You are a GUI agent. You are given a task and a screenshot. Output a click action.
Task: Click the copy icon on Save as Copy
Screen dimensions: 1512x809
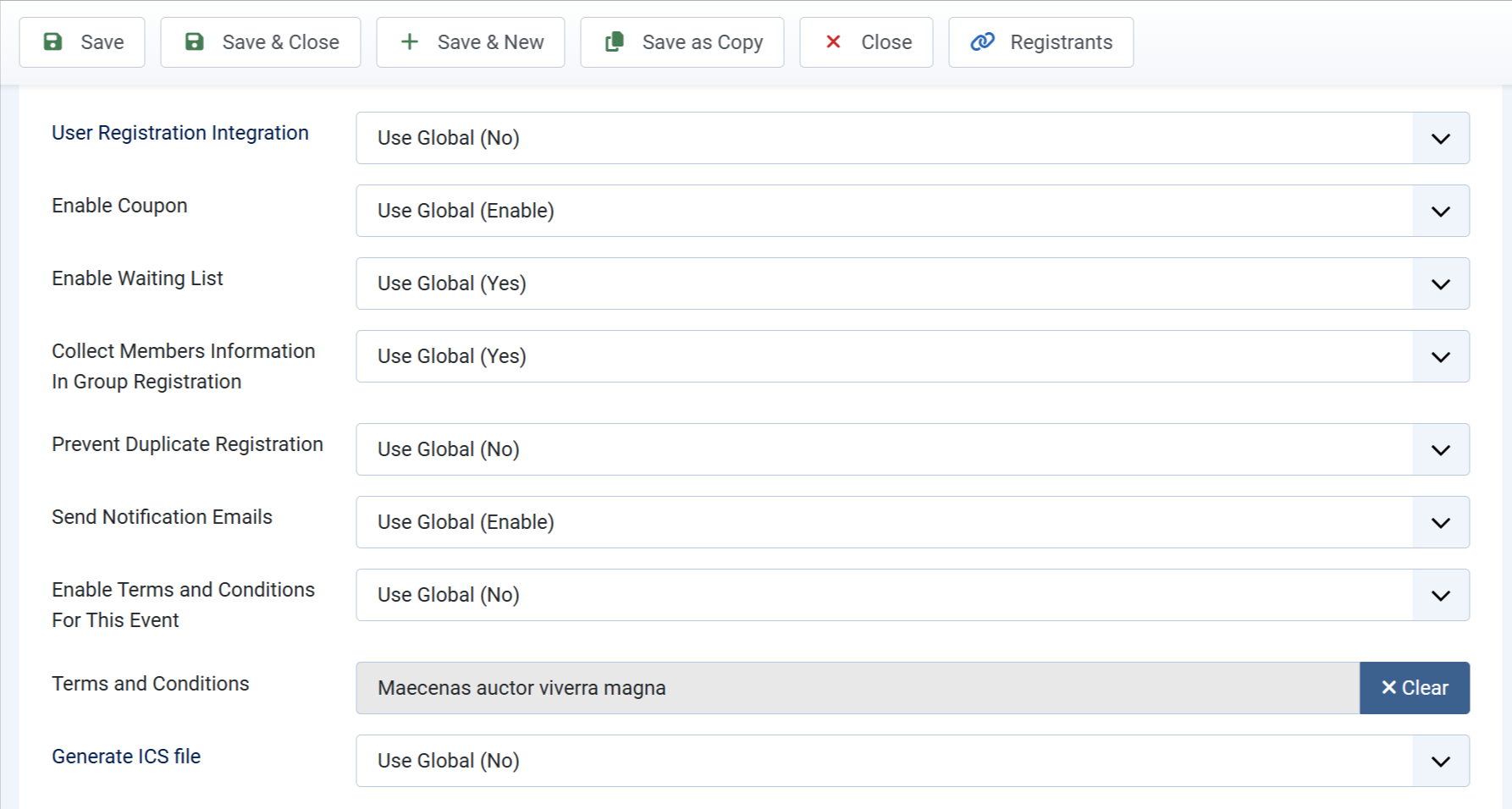pyautogui.click(x=615, y=41)
